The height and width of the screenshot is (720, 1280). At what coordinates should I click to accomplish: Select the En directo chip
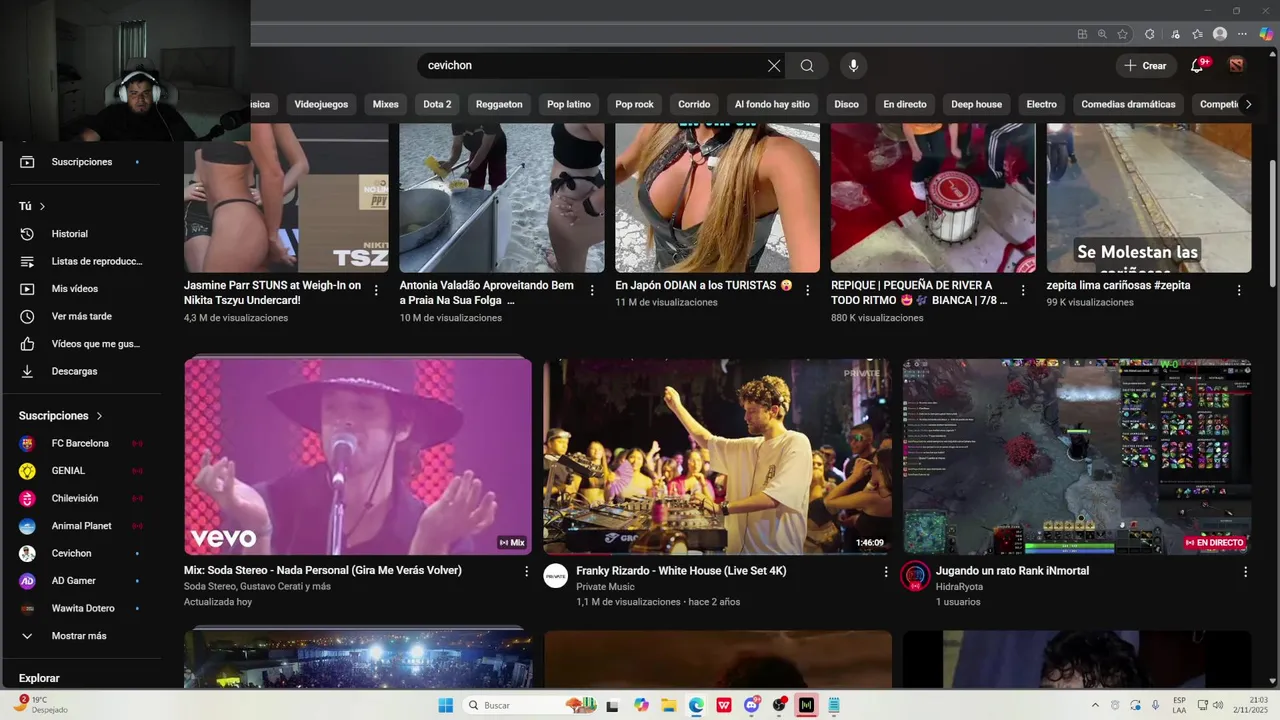[905, 104]
